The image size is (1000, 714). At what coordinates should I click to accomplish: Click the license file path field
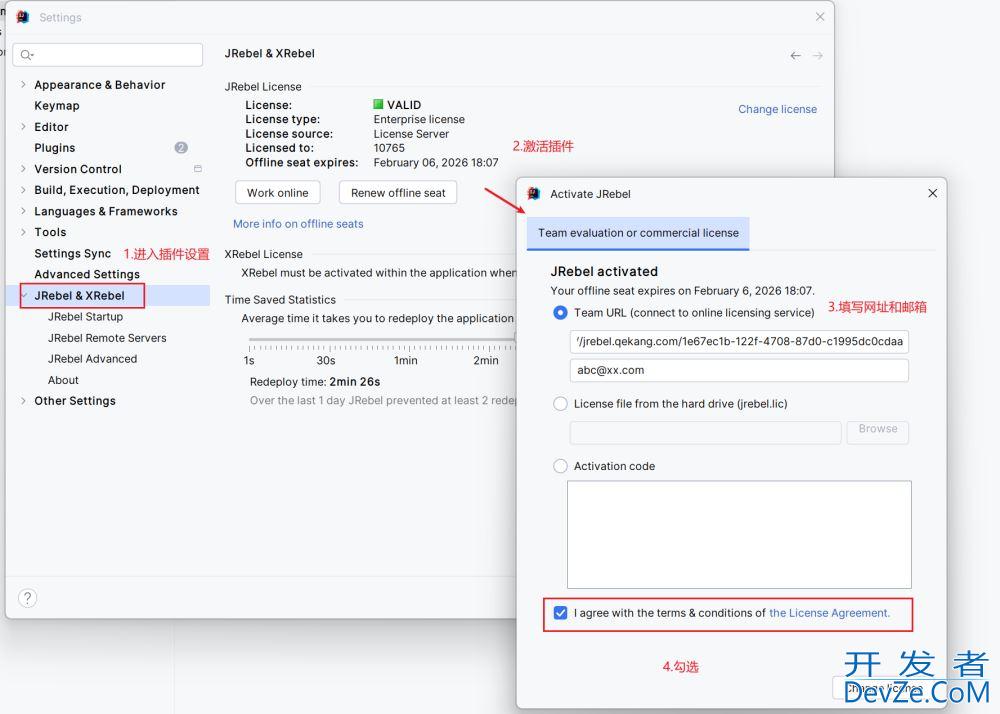[x=705, y=432]
